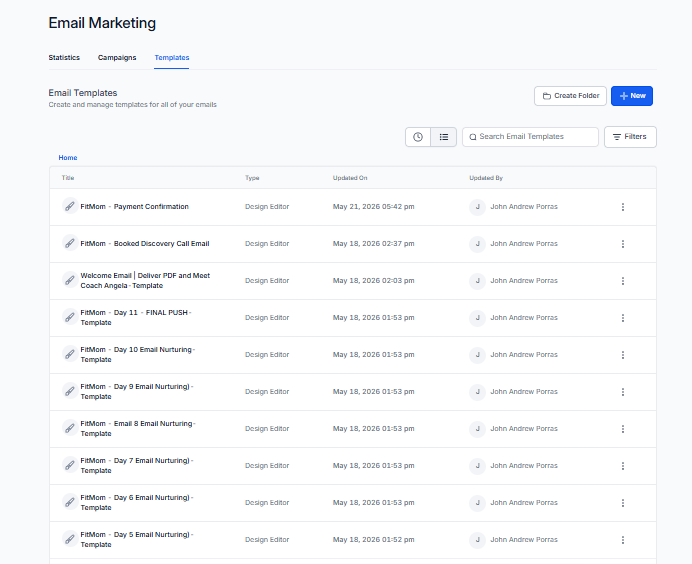
Task: Open the Filters panel
Action: 630,137
